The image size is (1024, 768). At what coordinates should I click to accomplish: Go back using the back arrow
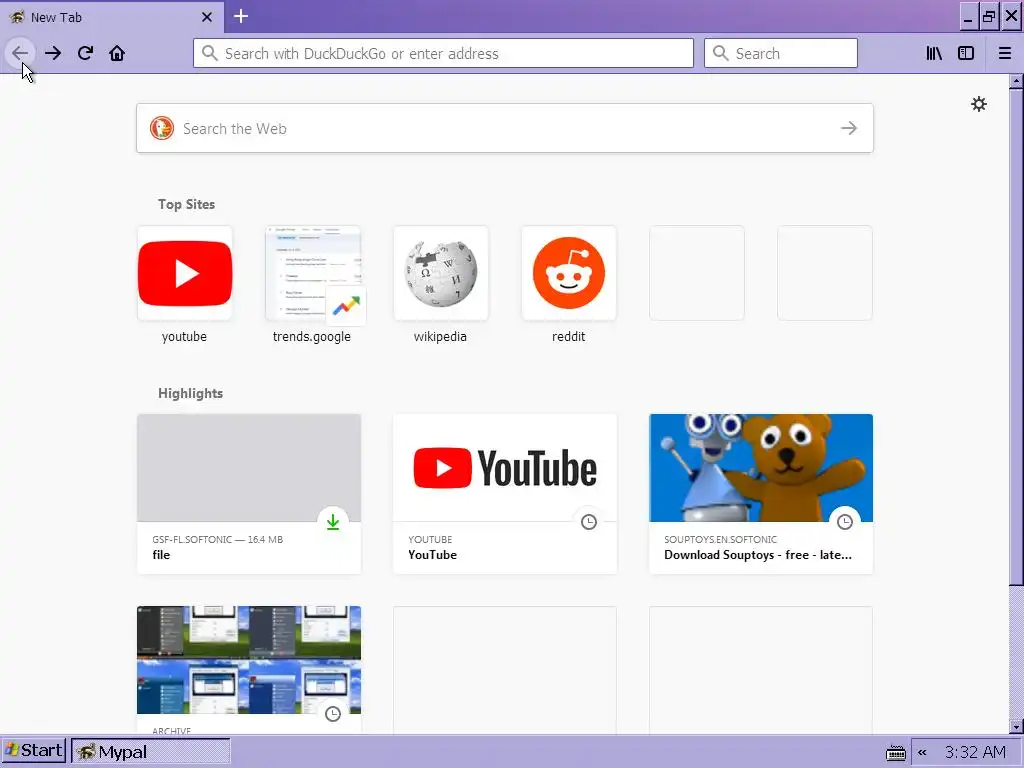[20, 53]
